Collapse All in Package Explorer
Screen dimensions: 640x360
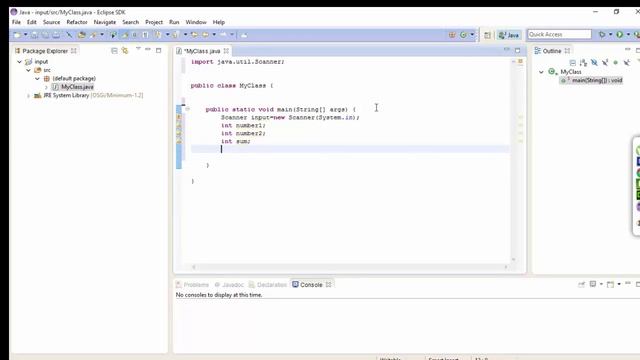pyautogui.click(x=114, y=51)
